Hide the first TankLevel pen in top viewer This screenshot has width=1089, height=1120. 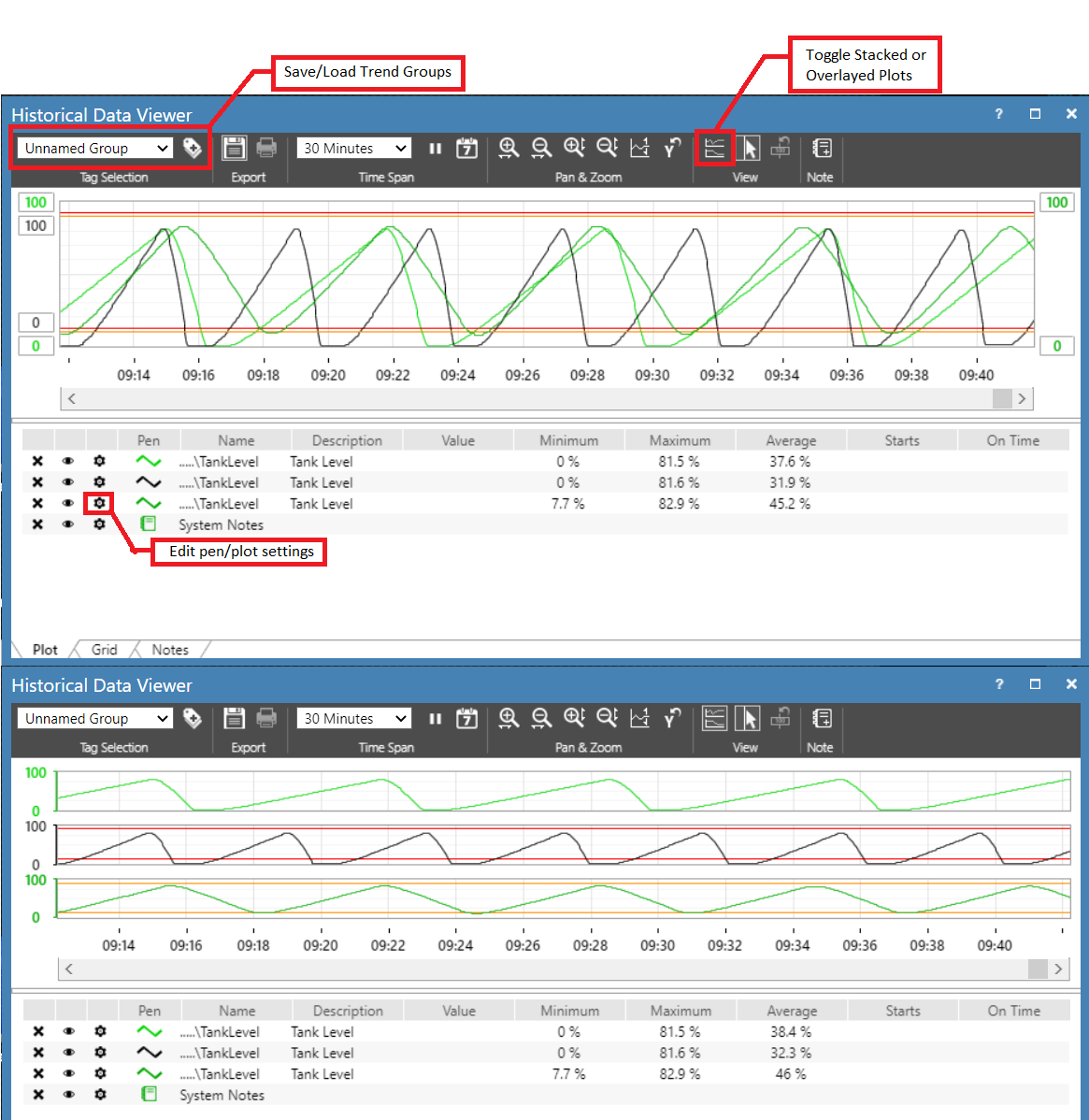coord(68,462)
